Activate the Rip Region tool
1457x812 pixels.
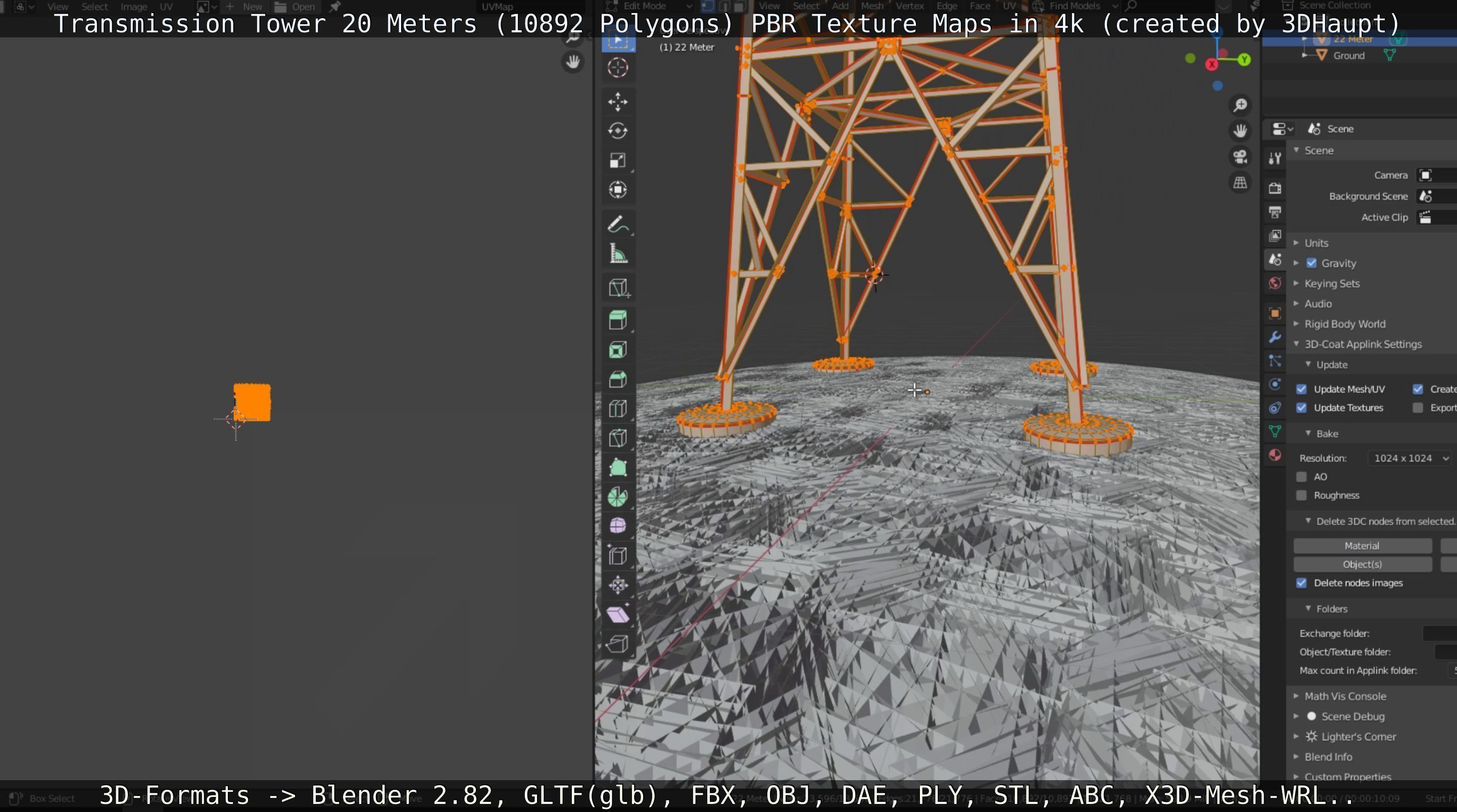click(618, 643)
